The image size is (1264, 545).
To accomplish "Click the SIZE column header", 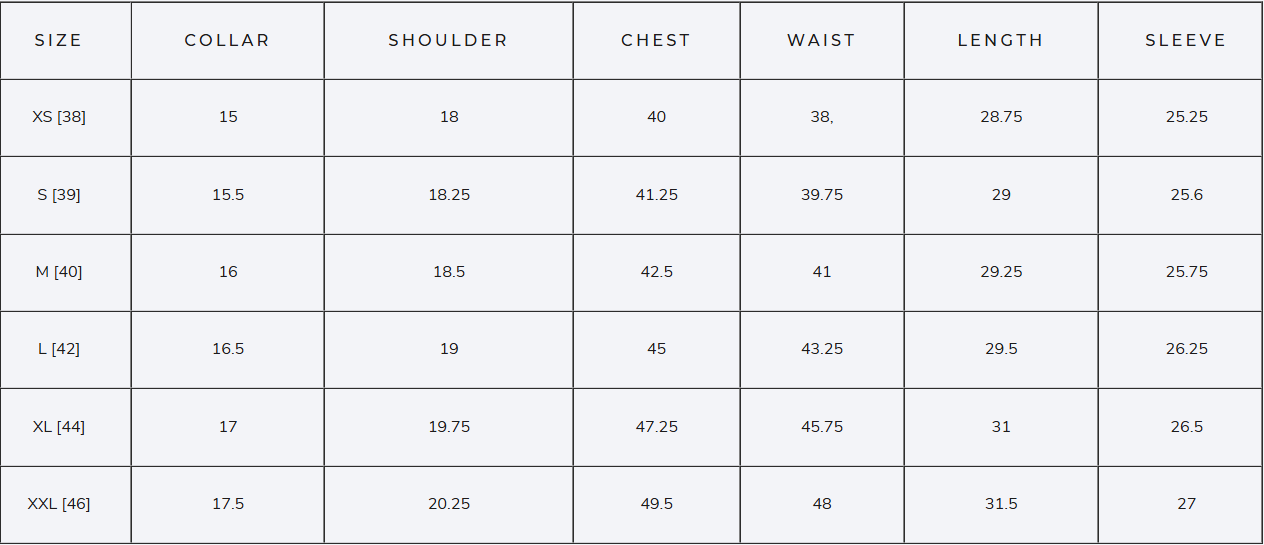I will click(x=59, y=41).
